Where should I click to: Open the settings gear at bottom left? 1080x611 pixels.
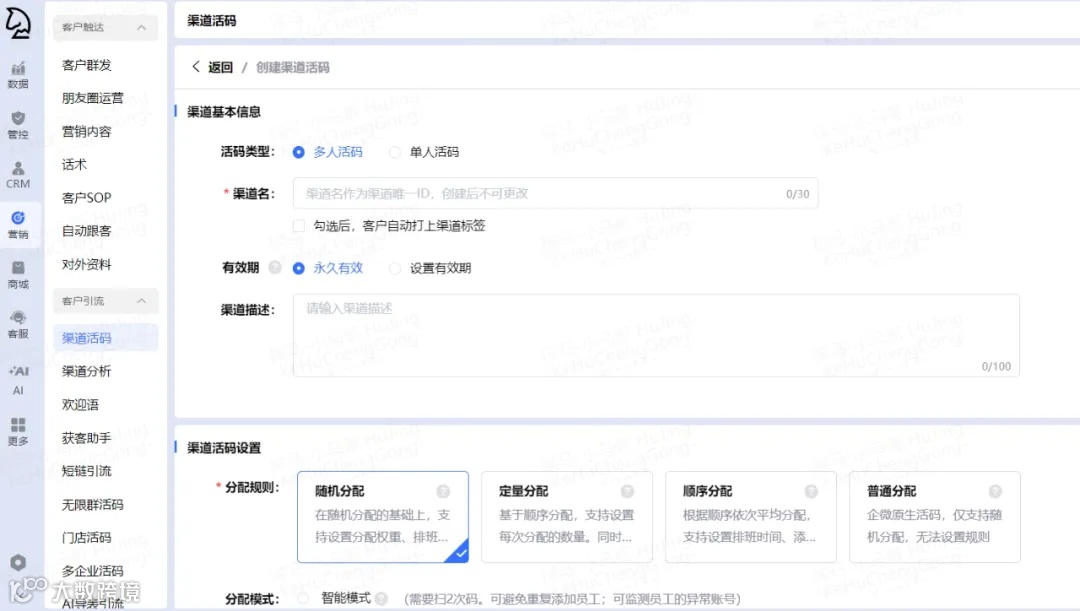(18, 563)
